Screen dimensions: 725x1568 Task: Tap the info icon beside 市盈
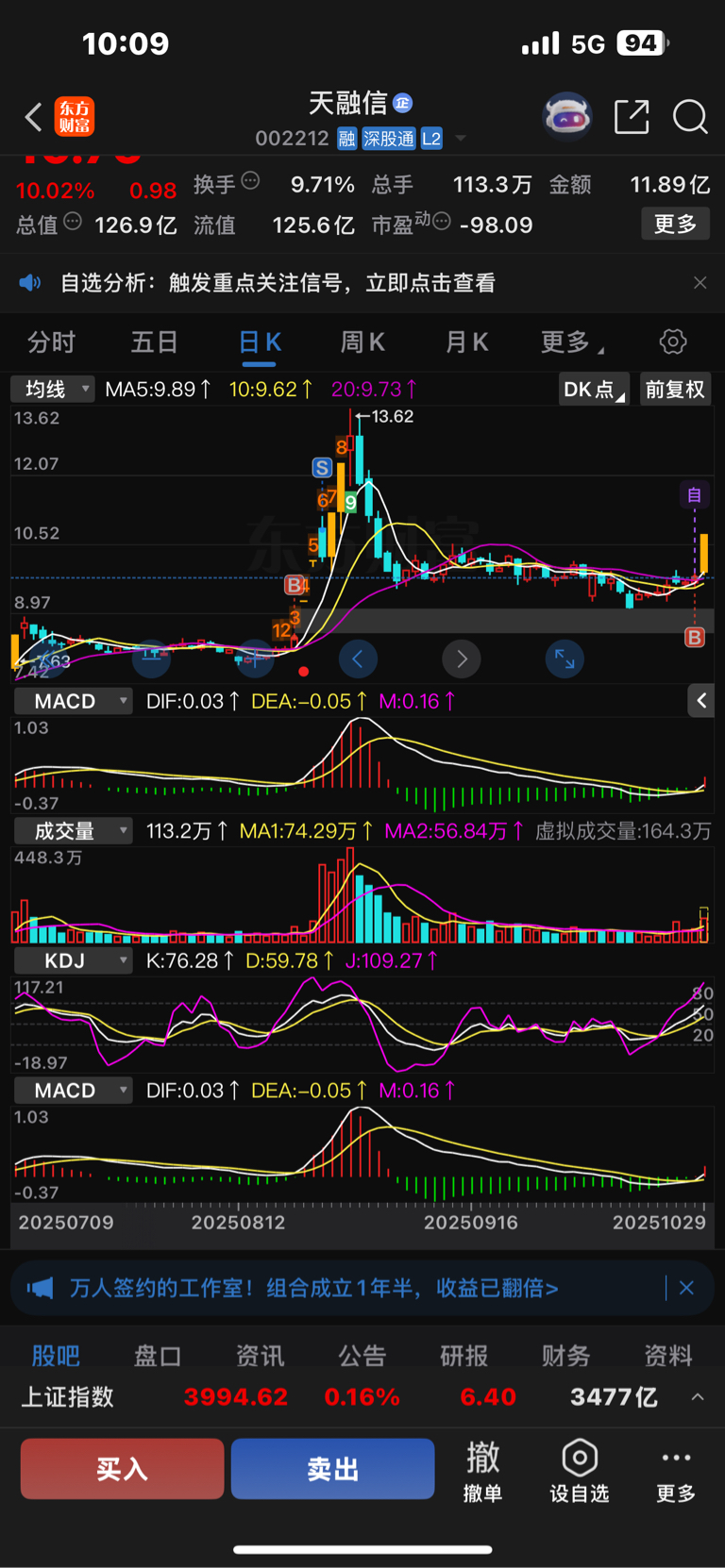442,222
